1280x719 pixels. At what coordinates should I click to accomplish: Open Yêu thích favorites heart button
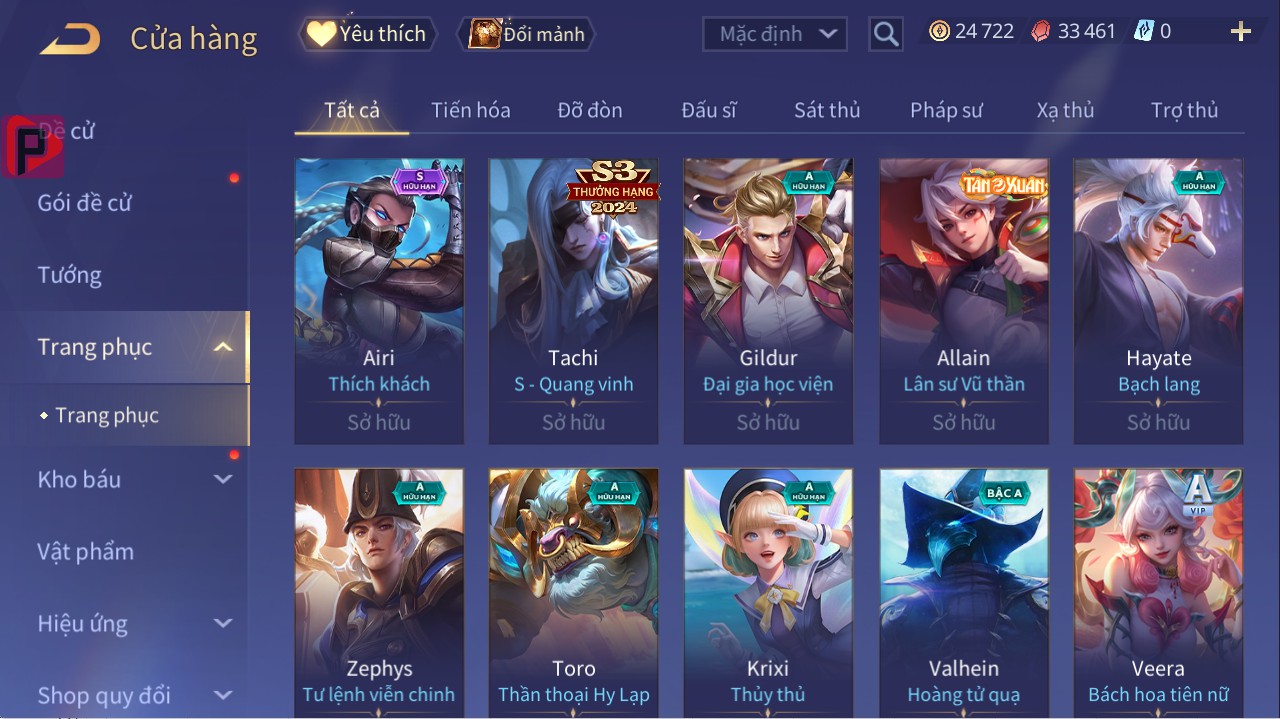pyautogui.click(x=367, y=34)
